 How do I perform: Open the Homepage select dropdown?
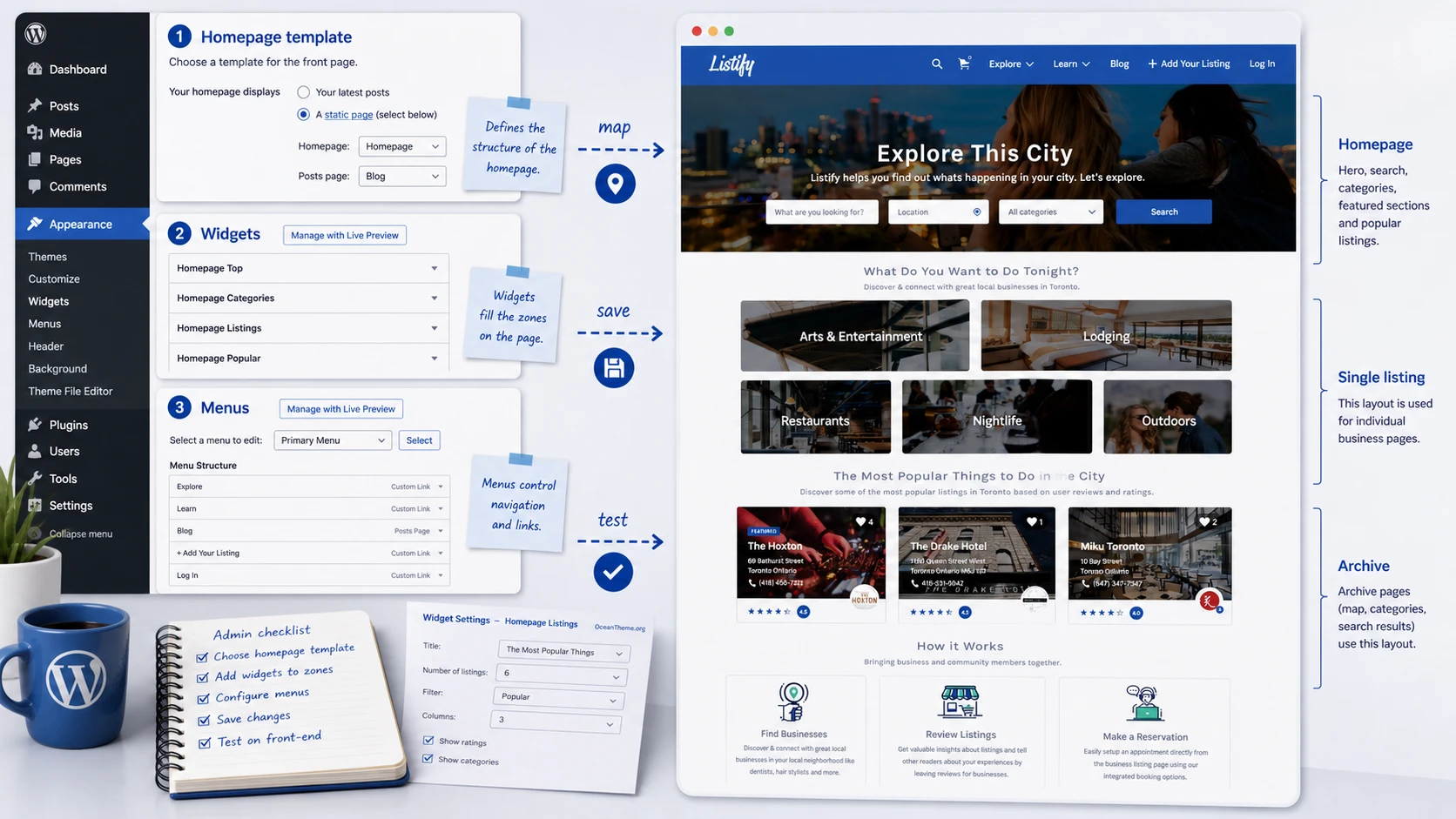(x=402, y=146)
